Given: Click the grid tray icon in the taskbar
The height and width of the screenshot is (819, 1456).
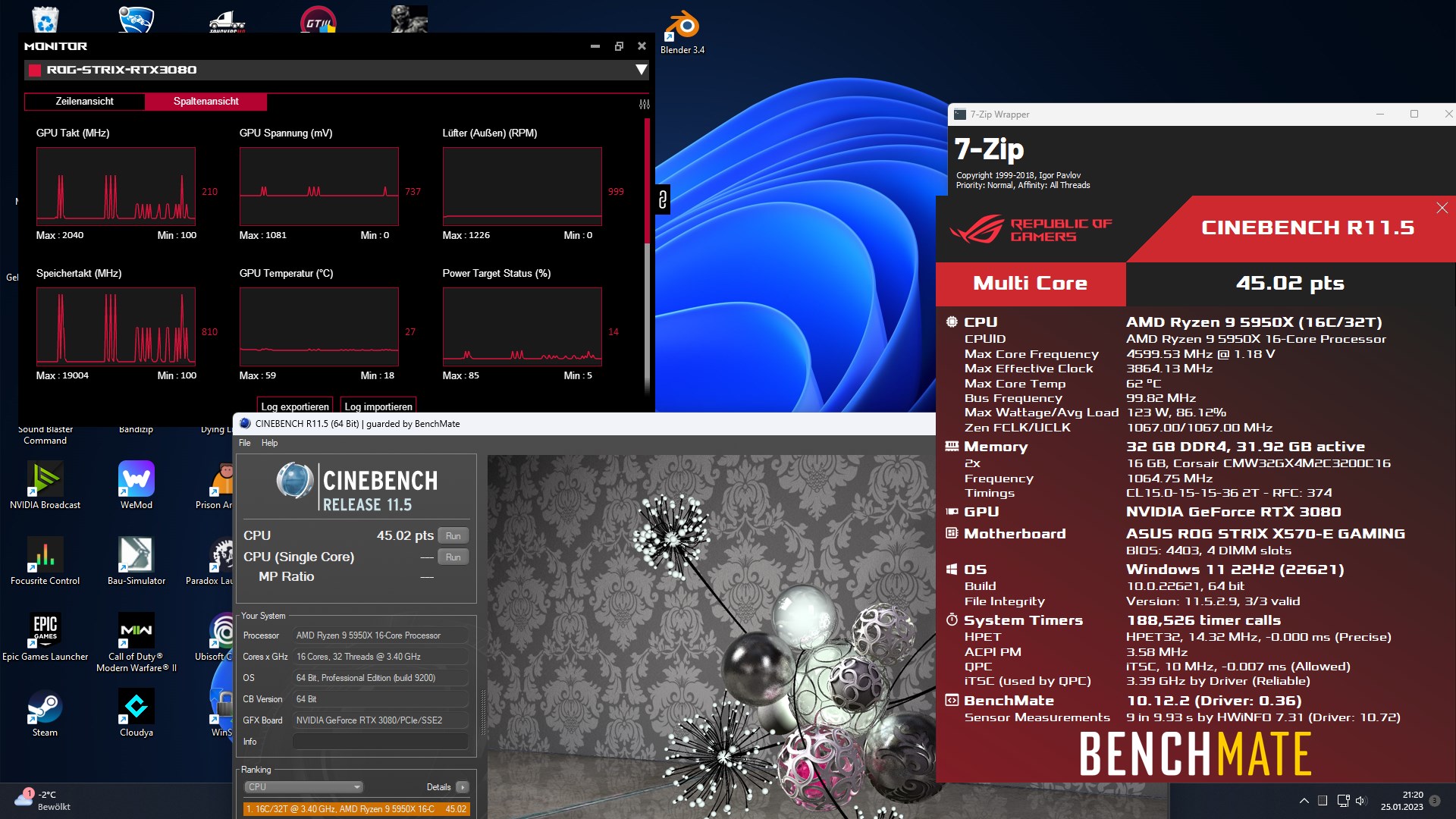Looking at the screenshot, I should tap(1323, 801).
